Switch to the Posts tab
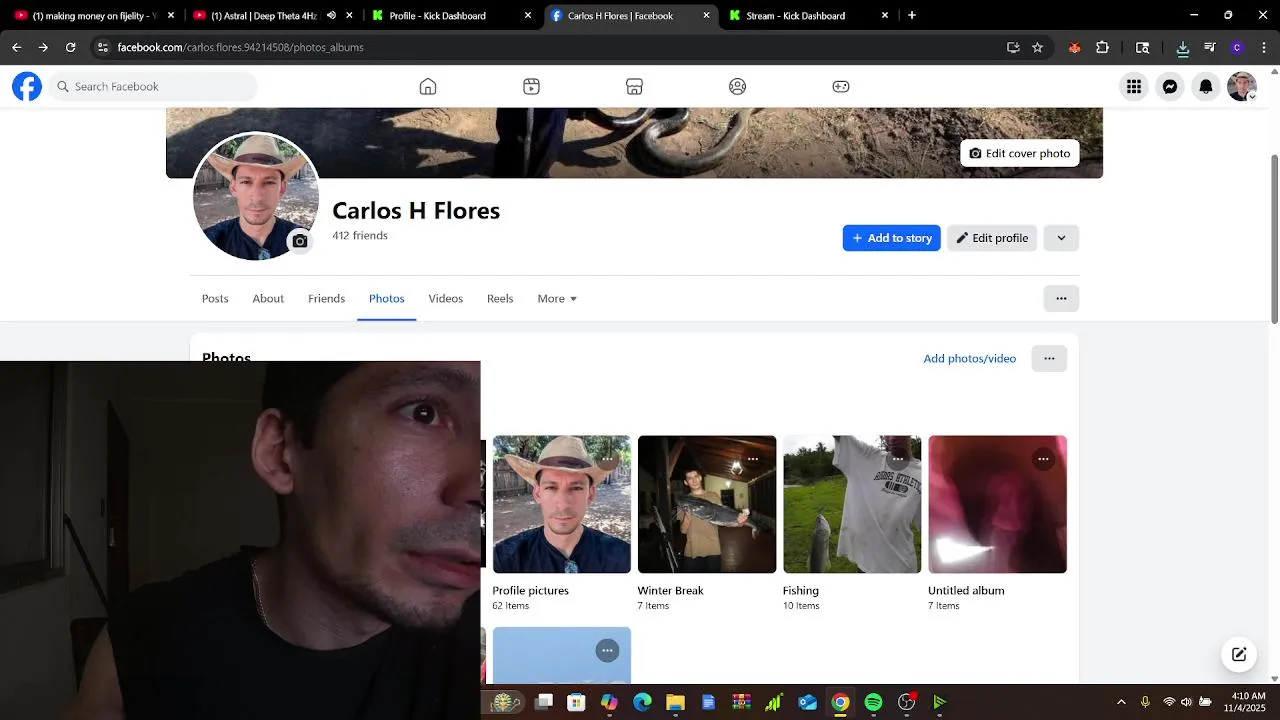Screen dimensions: 1280x720 [x=215, y=298]
